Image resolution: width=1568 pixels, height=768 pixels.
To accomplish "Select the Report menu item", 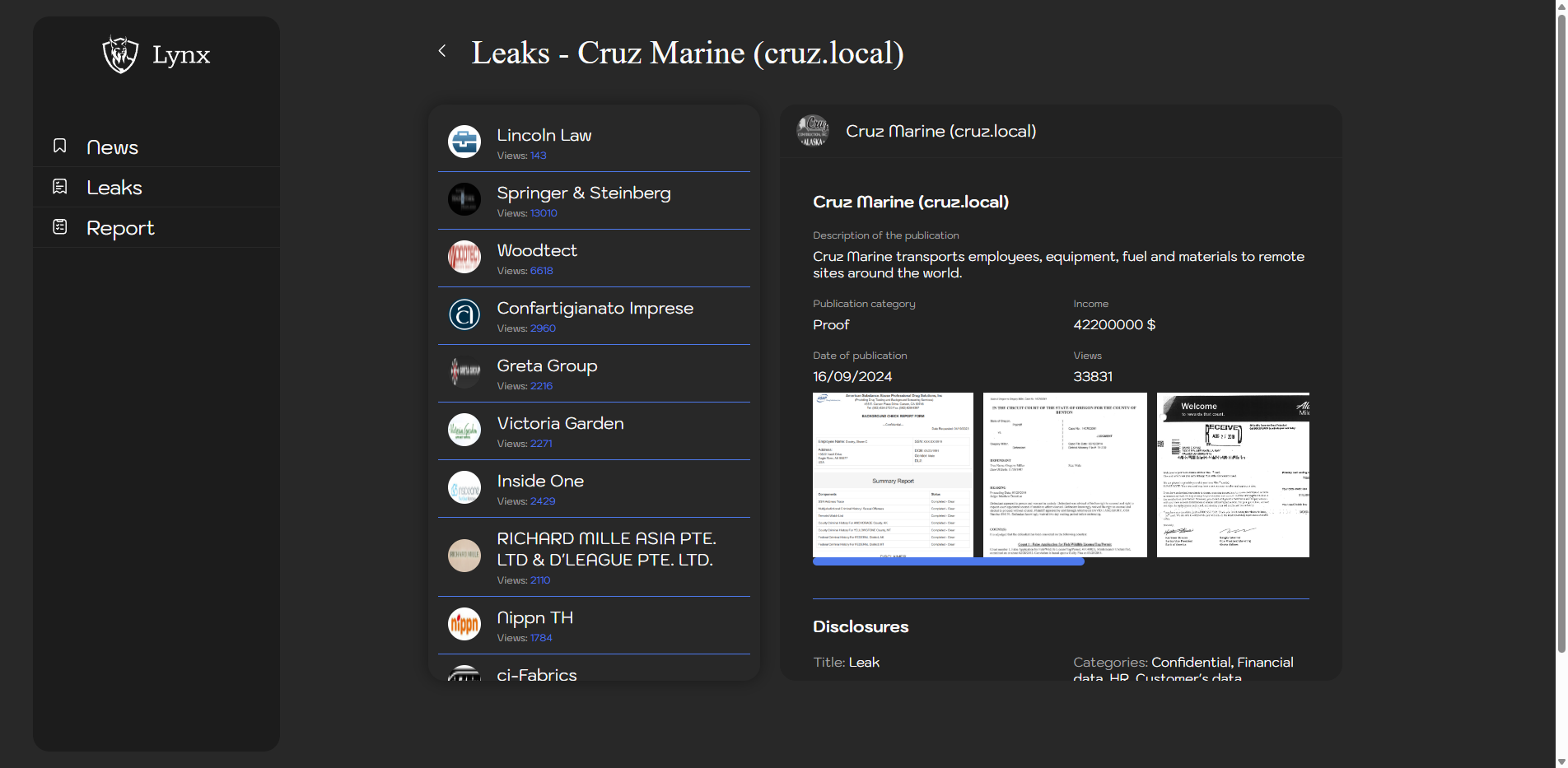I will (x=120, y=228).
